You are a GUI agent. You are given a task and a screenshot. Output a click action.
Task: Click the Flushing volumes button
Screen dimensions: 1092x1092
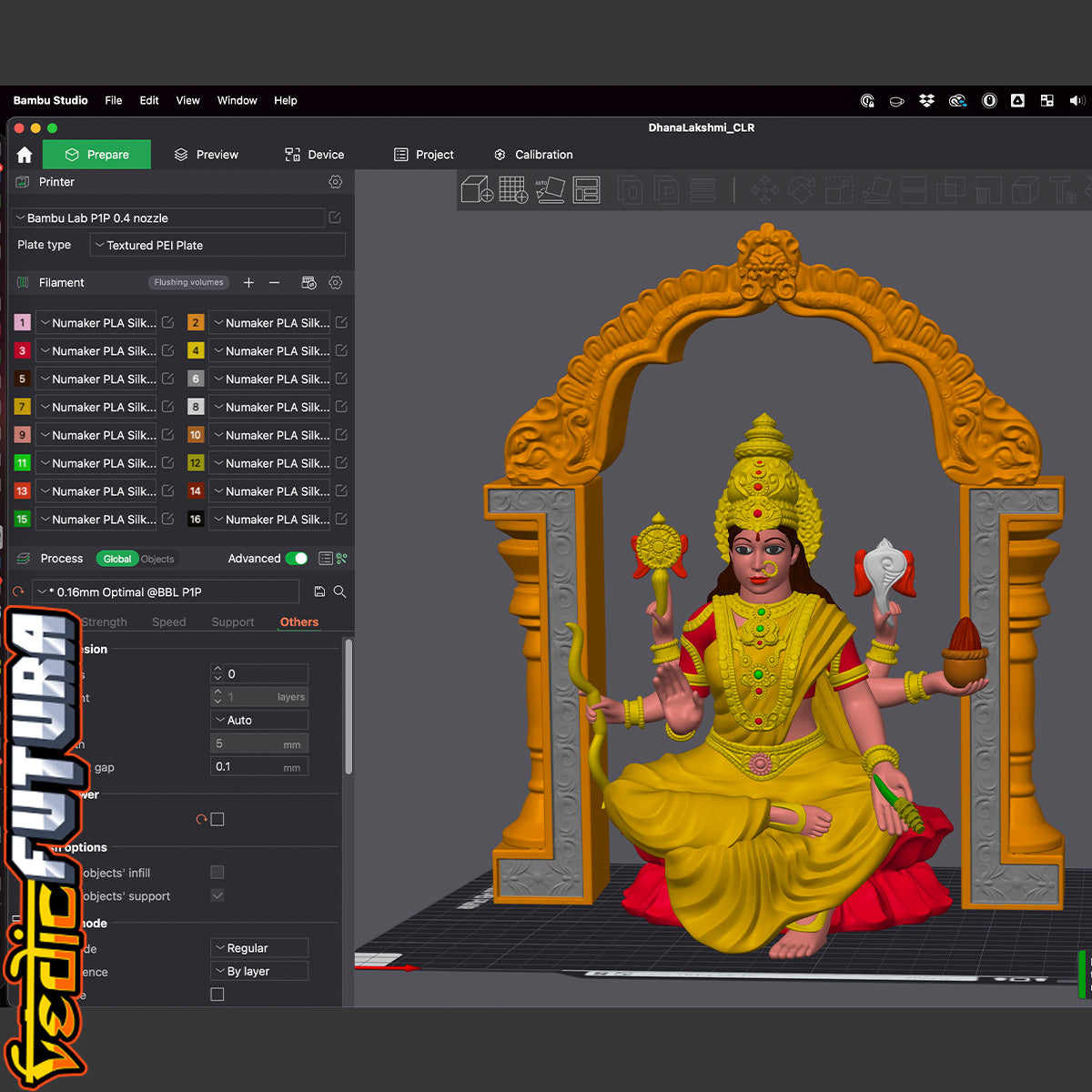click(x=188, y=283)
